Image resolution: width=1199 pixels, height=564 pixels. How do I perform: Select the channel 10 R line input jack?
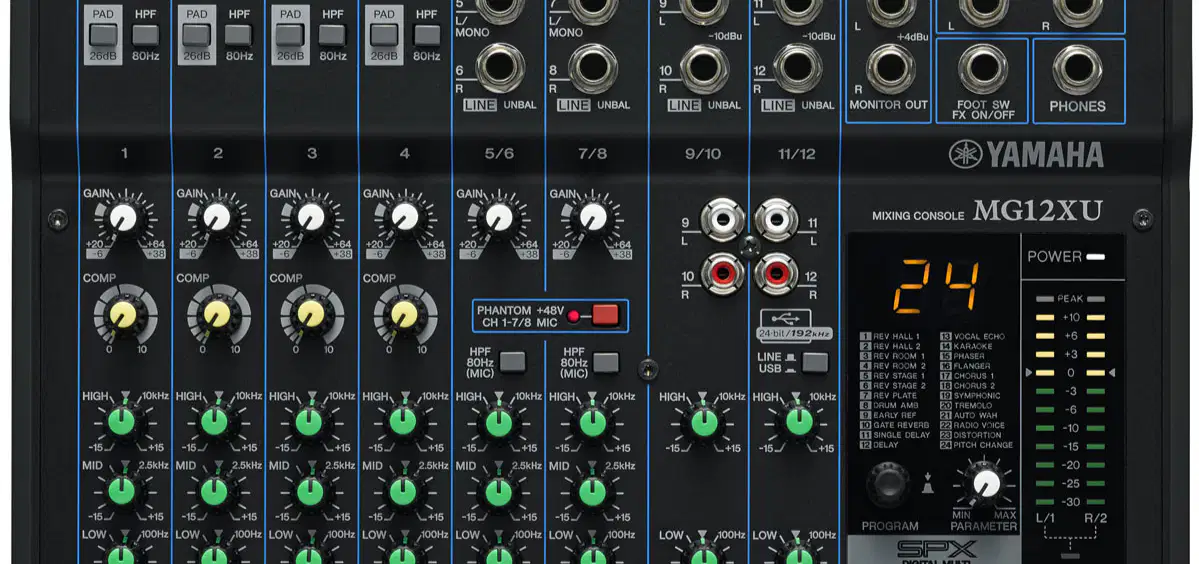coord(704,68)
